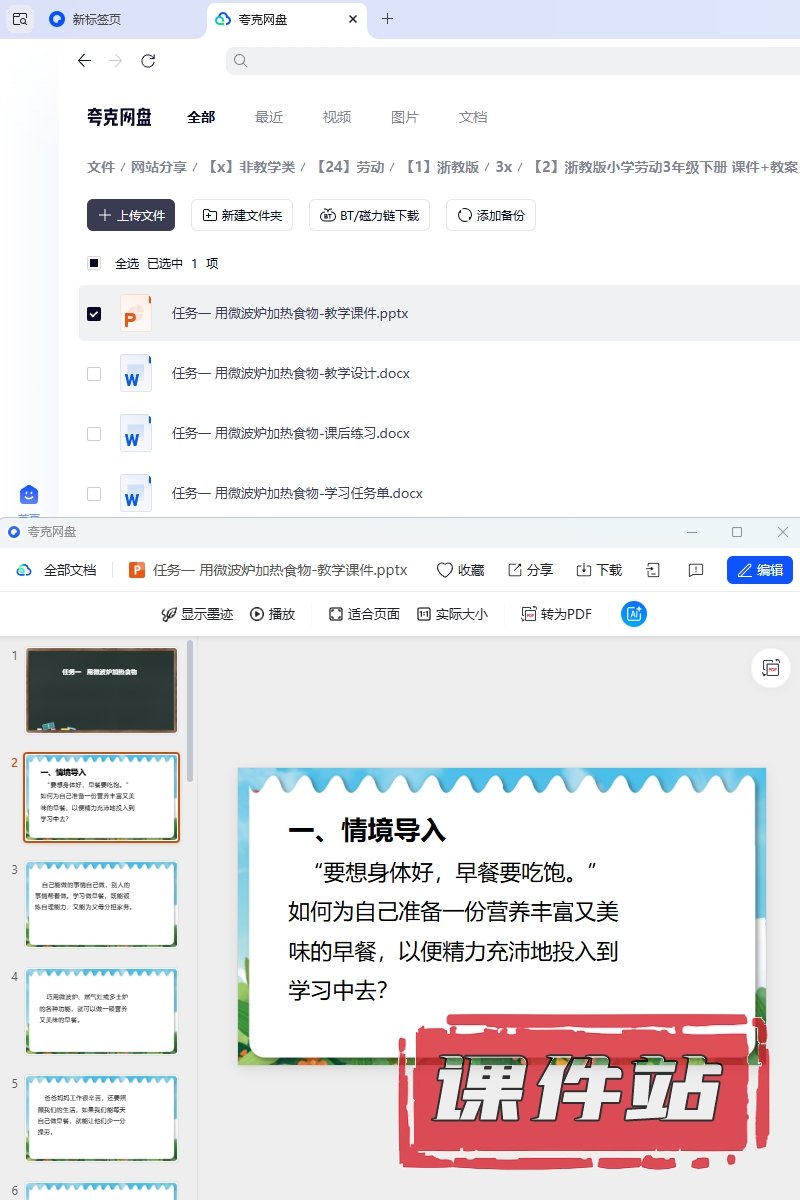The width and height of the screenshot is (800, 1200).
Task: Click the 上传文件 upload button
Action: point(131,215)
